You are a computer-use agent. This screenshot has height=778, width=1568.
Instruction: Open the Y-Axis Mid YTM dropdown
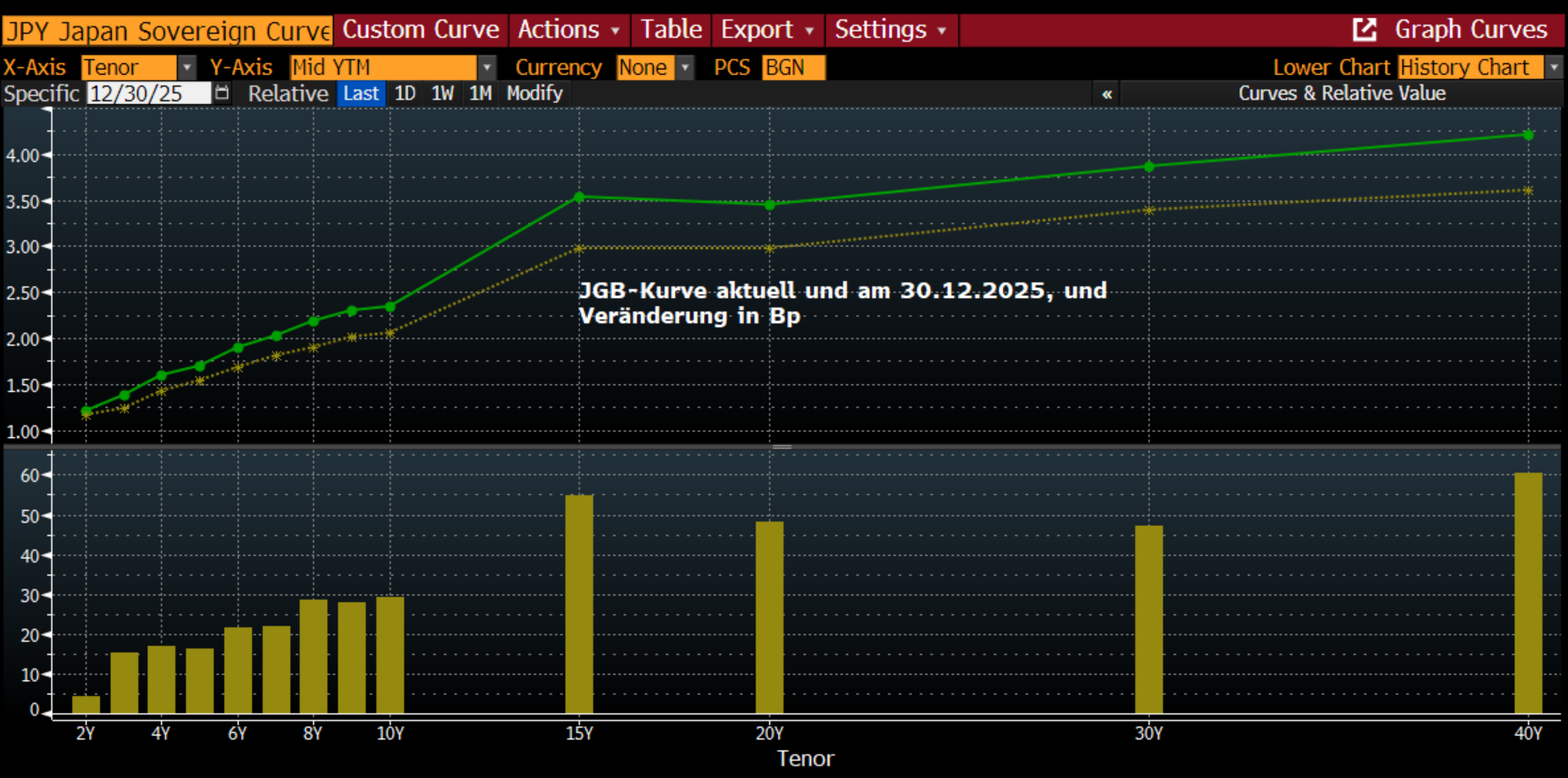(487, 68)
